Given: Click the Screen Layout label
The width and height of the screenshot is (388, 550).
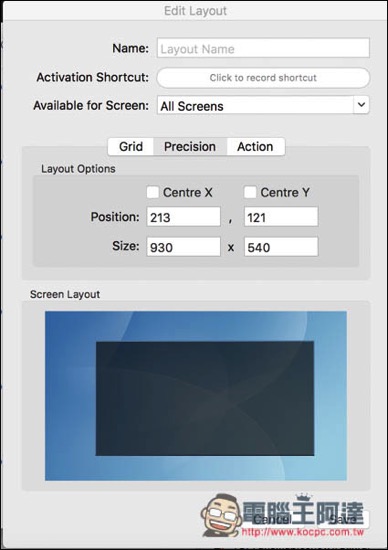Looking at the screenshot, I should pyautogui.click(x=65, y=294).
